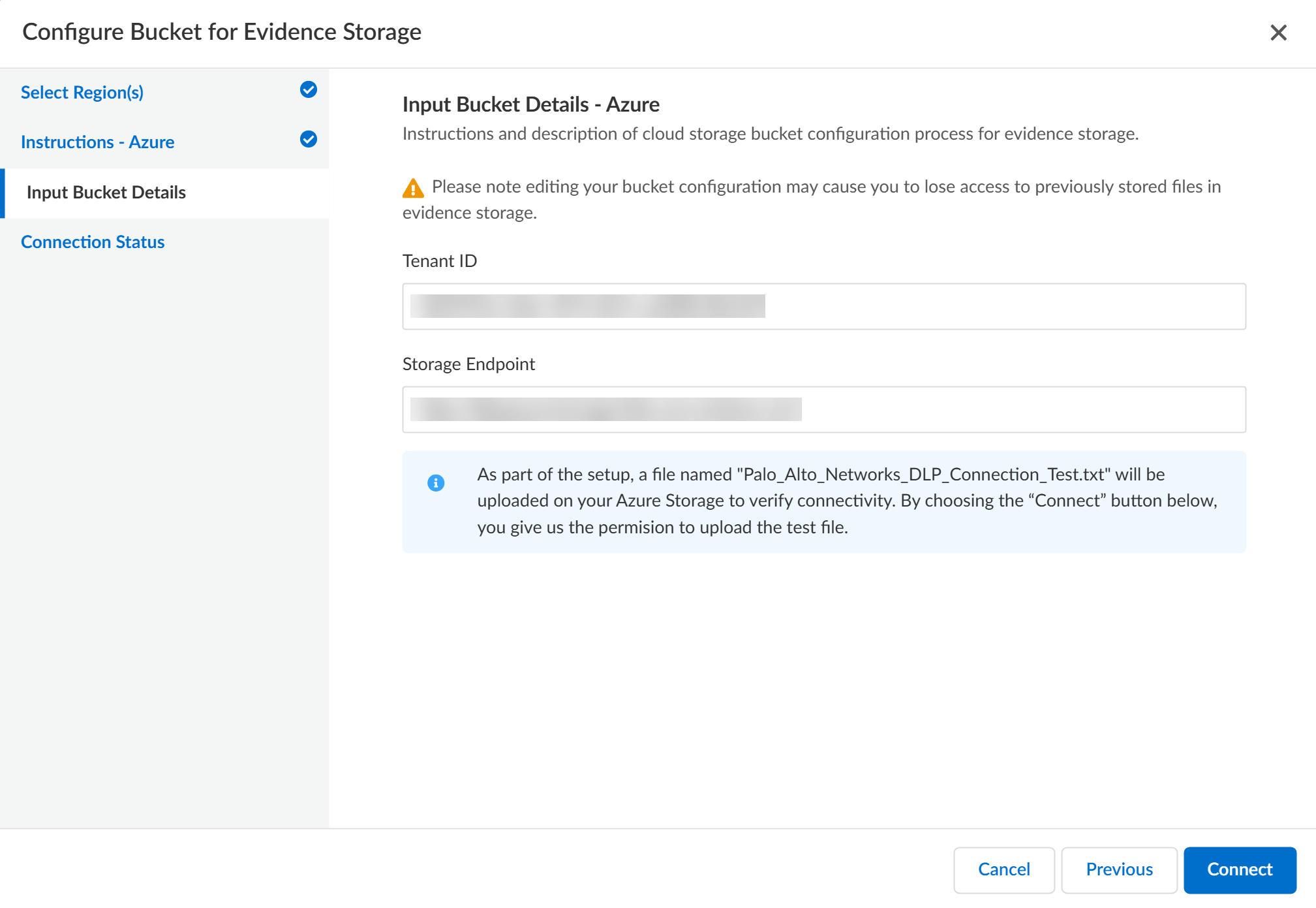Open the Connection Status step
This screenshot has height=908, width=1316.
(93, 242)
